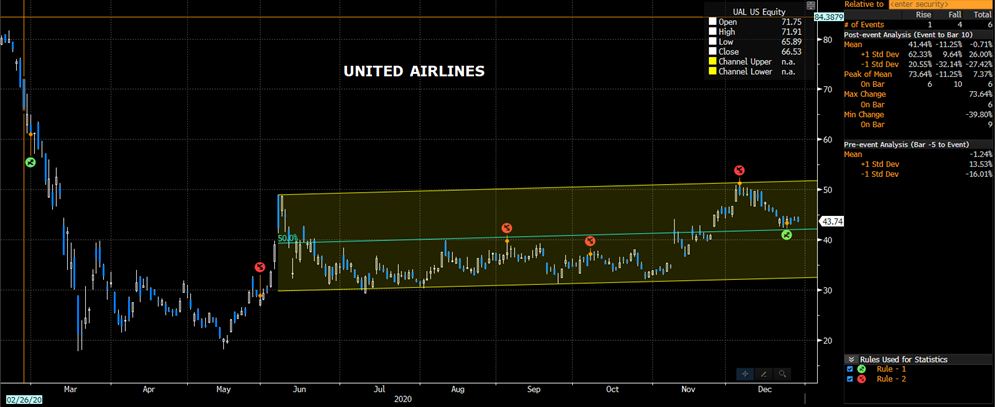Click the red Rule - 2 icon

[862, 379]
